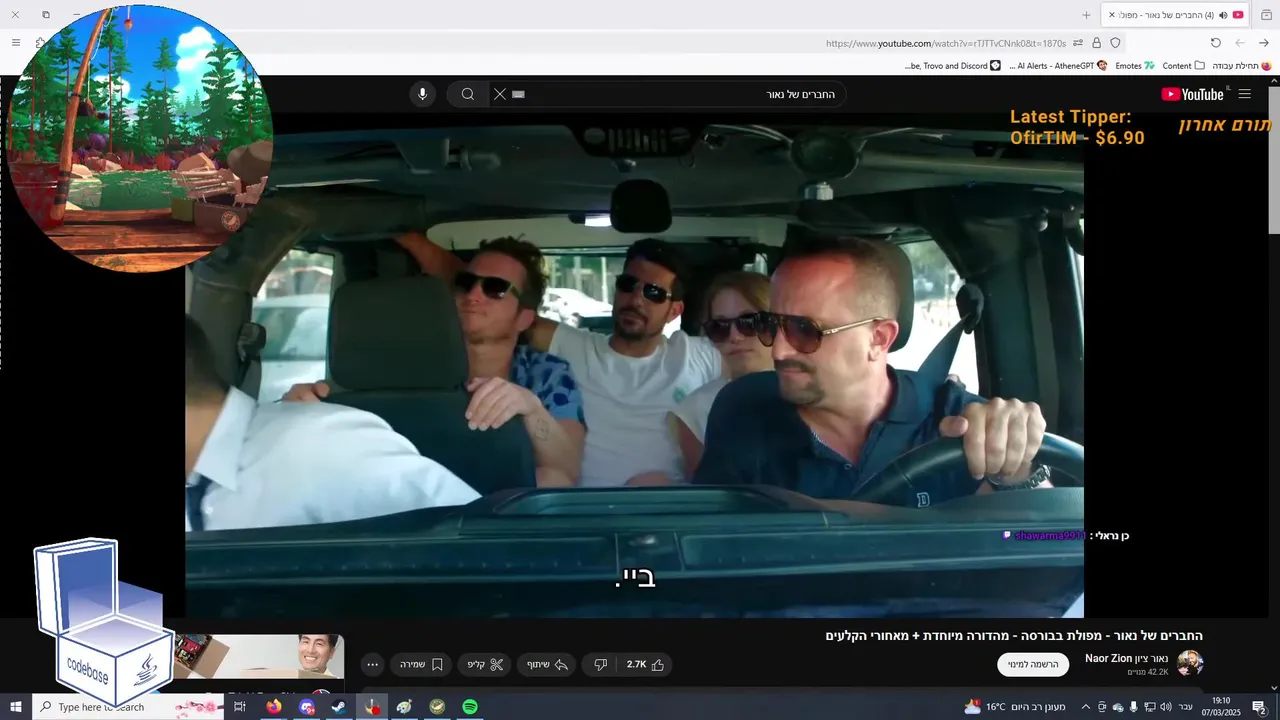Like the video showing 2.7K

pyautogui.click(x=645, y=664)
